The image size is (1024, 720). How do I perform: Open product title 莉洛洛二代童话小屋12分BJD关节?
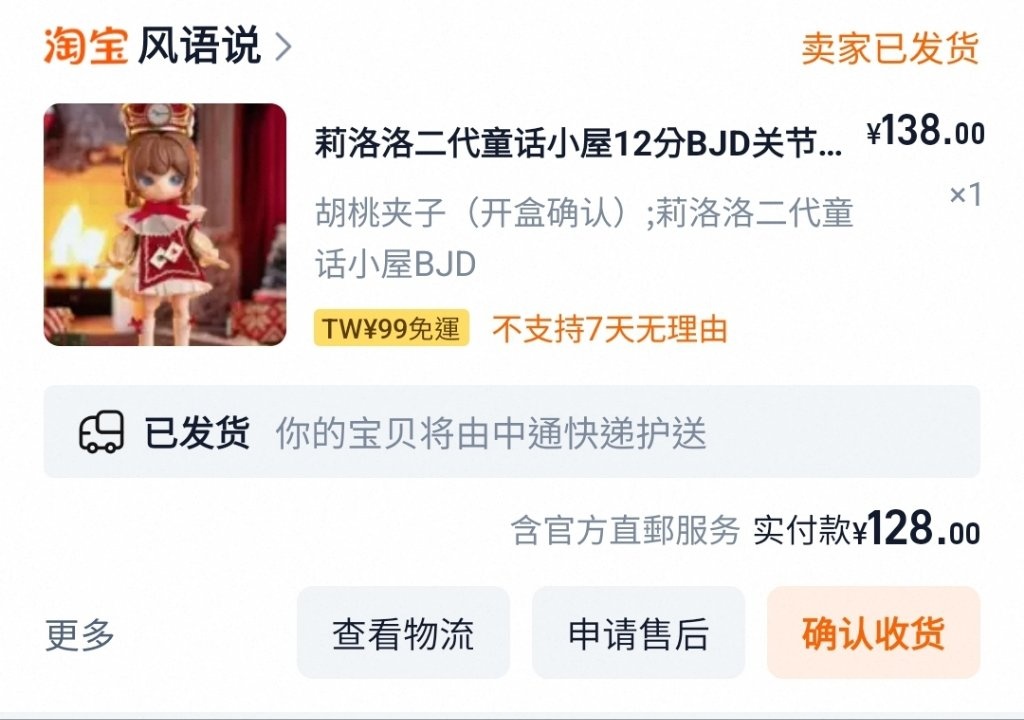click(x=578, y=143)
